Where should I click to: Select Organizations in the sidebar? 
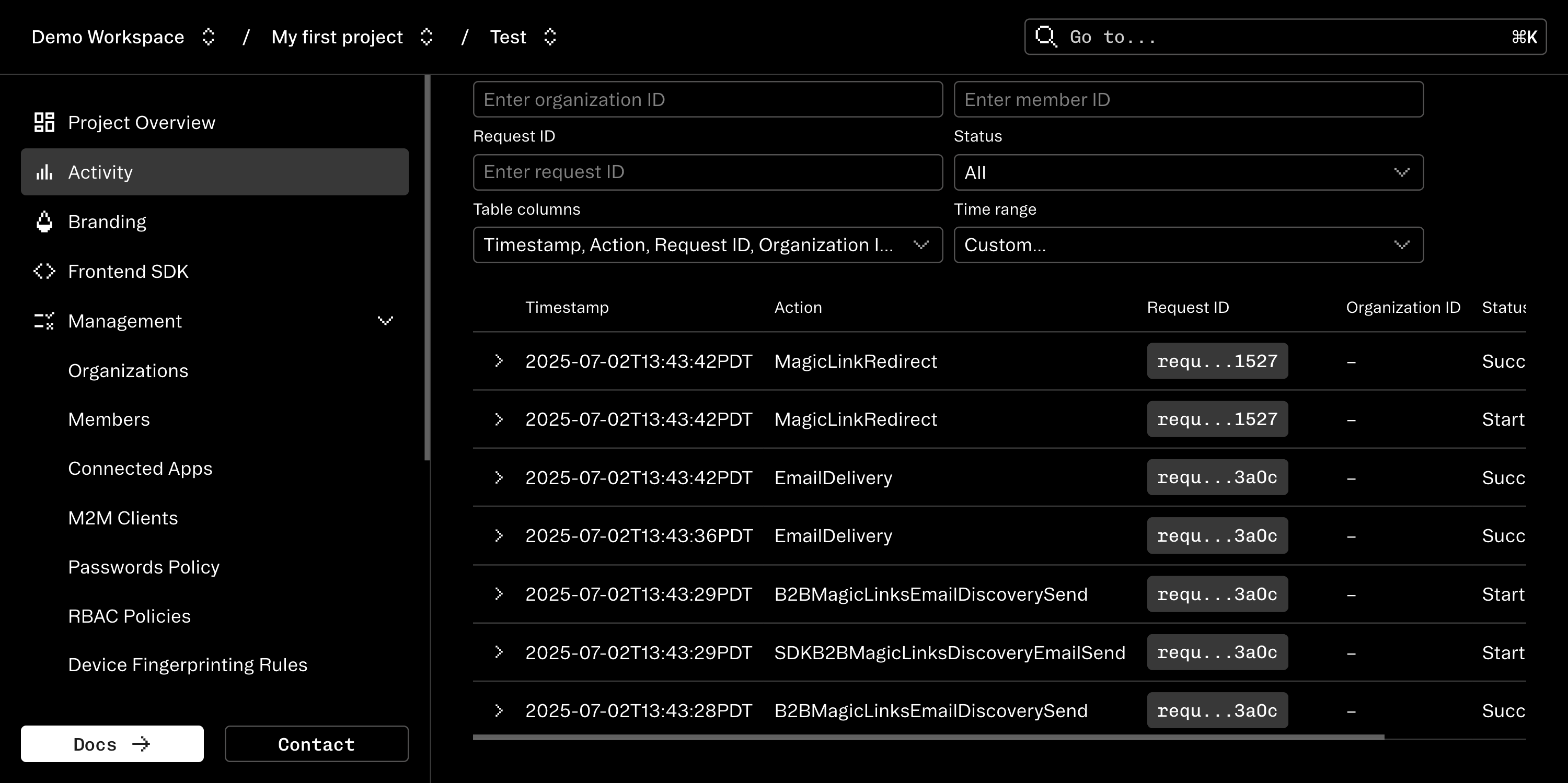pyautogui.click(x=128, y=370)
